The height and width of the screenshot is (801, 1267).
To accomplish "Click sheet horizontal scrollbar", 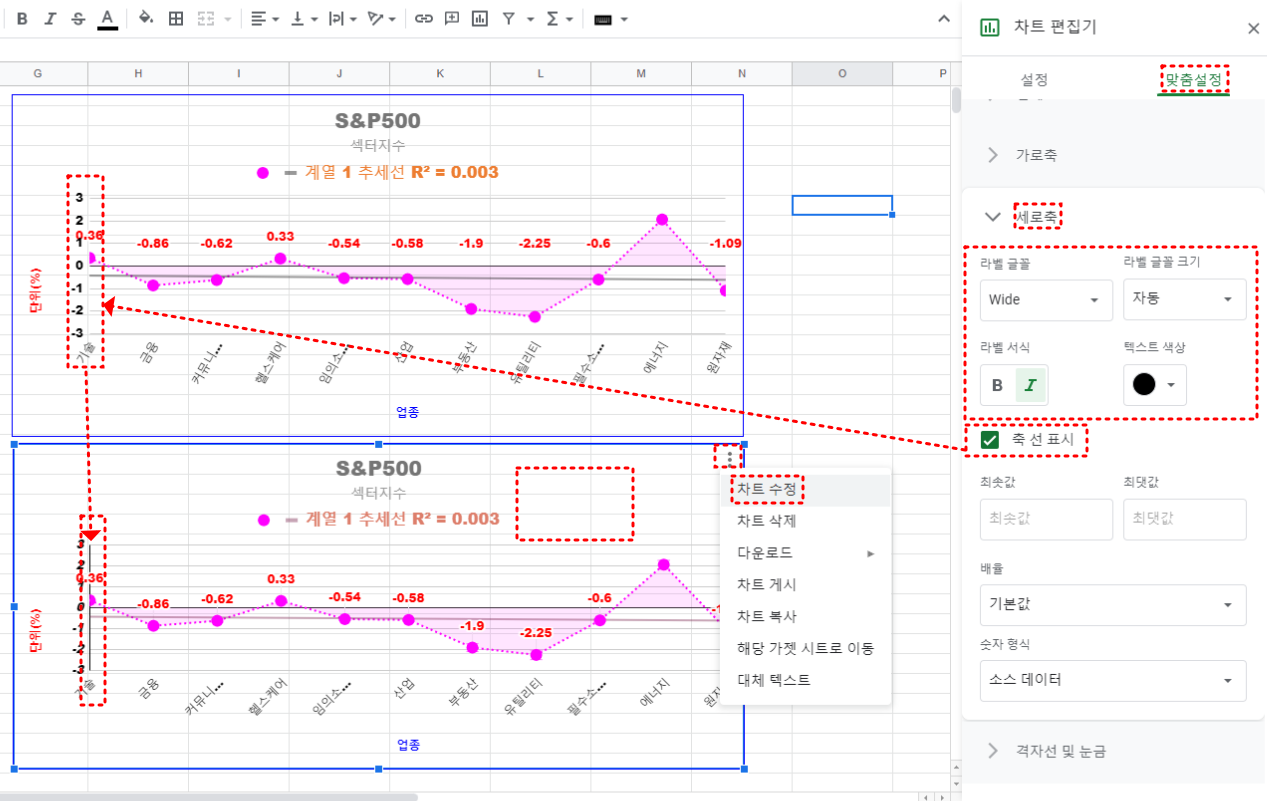I will click(208, 797).
